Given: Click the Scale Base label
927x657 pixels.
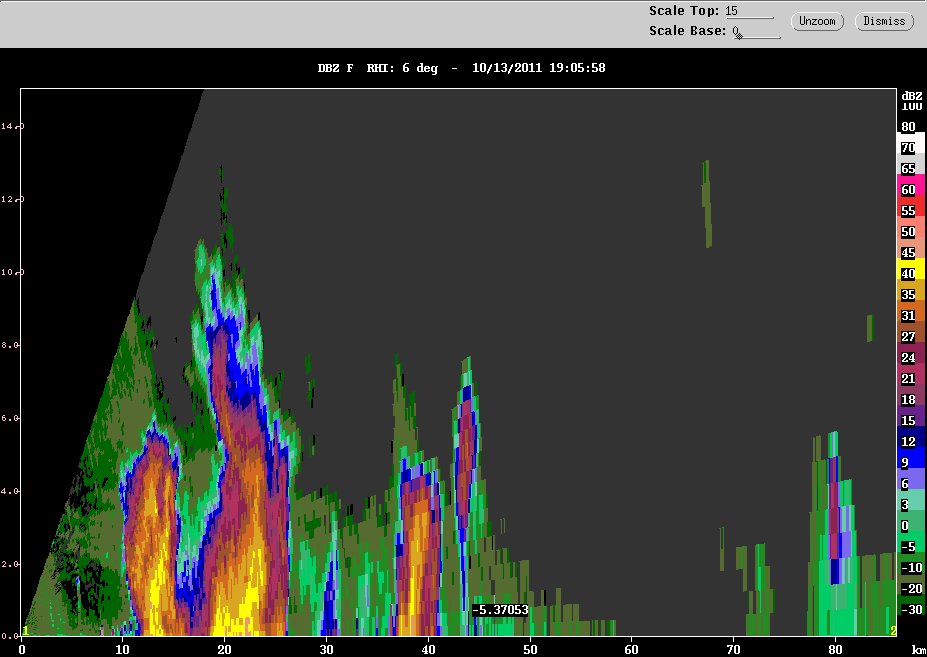Looking at the screenshot, I should tap(688, 31).
